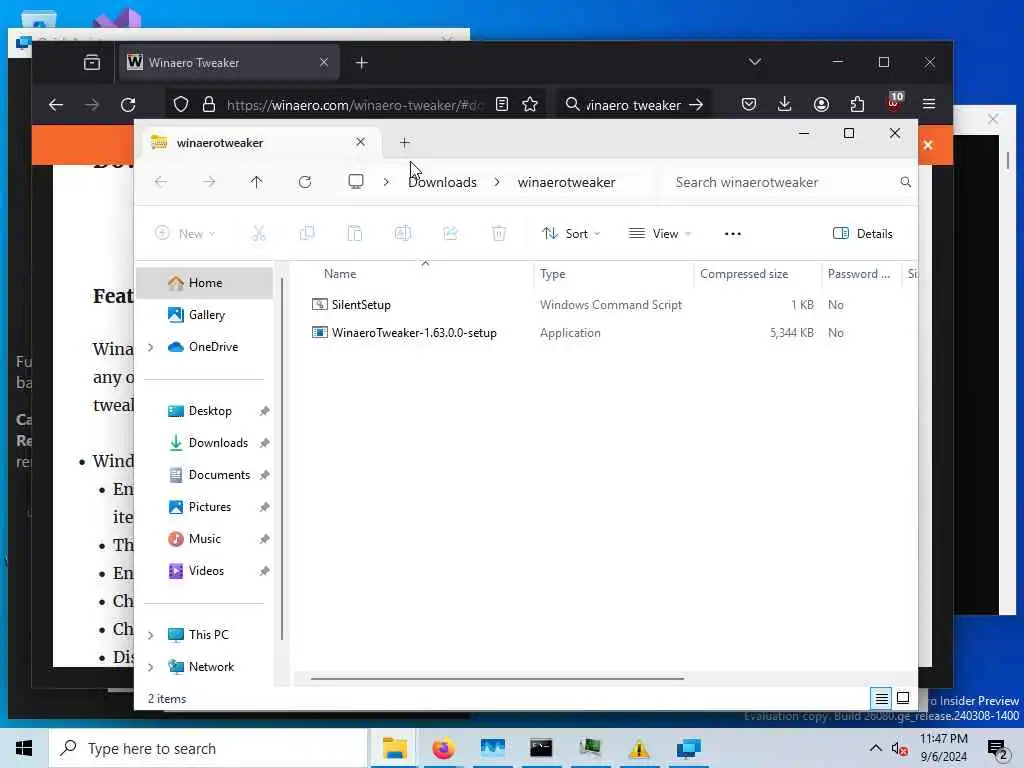This screenshot has height=768, width=1024.
Task: Open Firefox hamburger application menu
Action: point(929,104)
